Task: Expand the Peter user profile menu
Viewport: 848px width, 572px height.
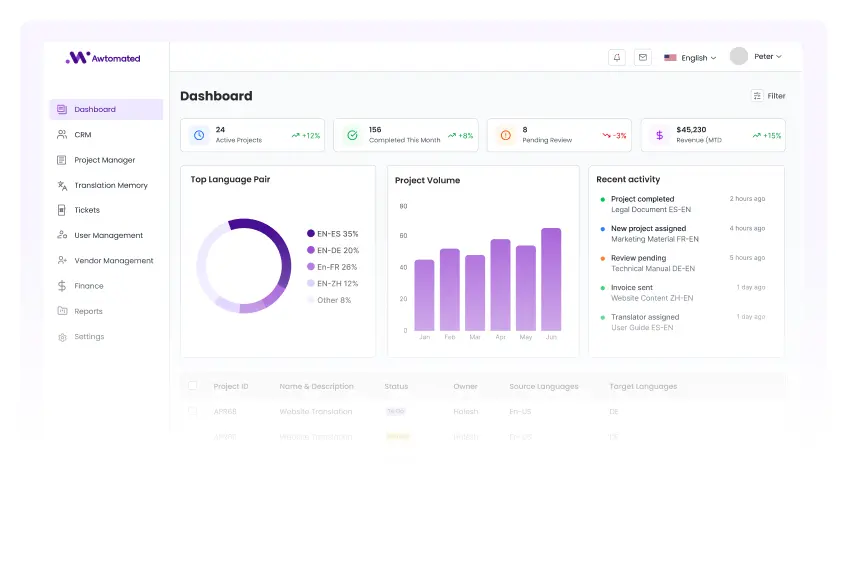Action: (756, 57)
